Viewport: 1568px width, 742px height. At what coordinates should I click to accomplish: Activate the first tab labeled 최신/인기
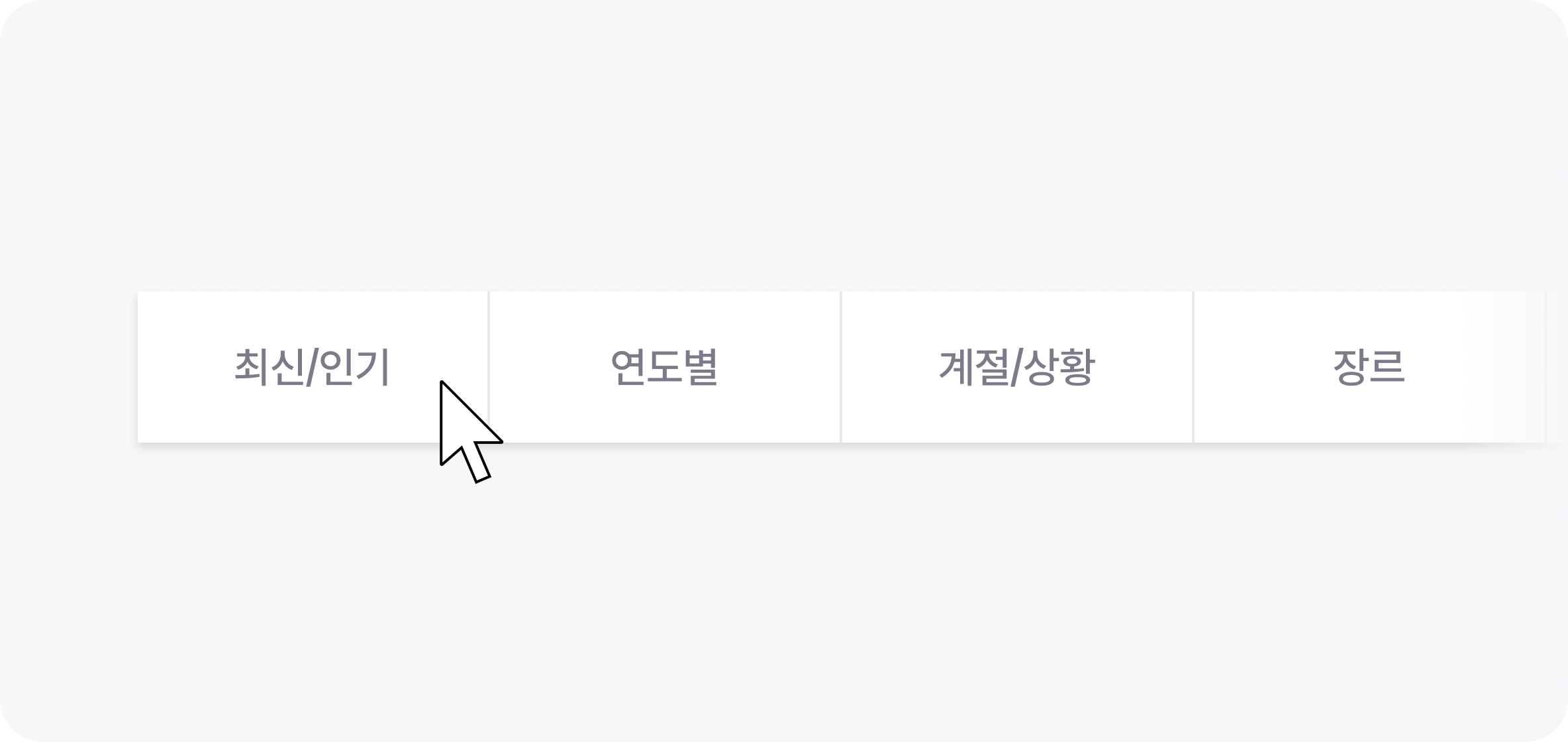(312, 367)
